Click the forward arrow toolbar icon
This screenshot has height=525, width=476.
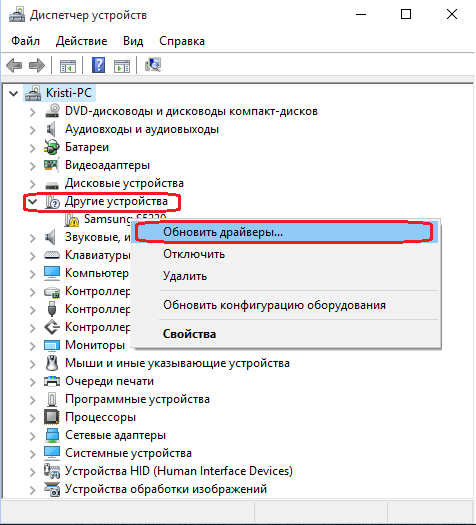[37, 65]
